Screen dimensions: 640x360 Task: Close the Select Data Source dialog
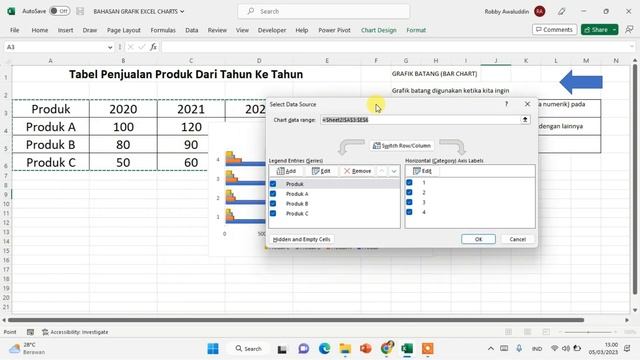pyautogui.click(x=527, y=104)
